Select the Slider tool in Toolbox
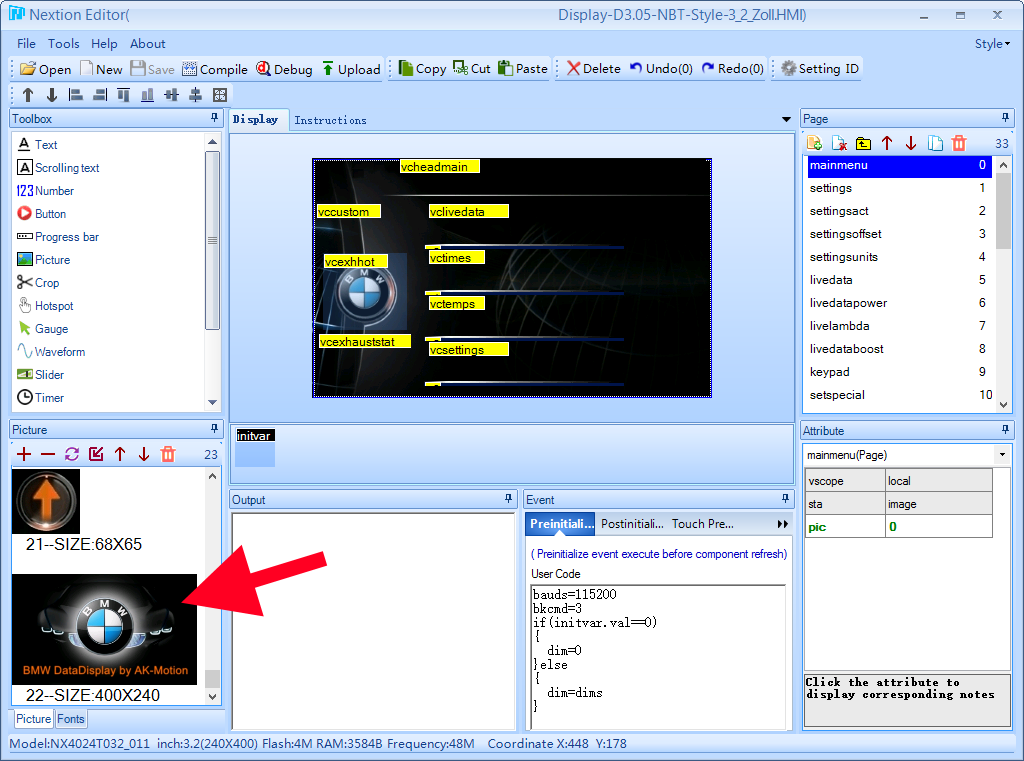 [49, 375]
